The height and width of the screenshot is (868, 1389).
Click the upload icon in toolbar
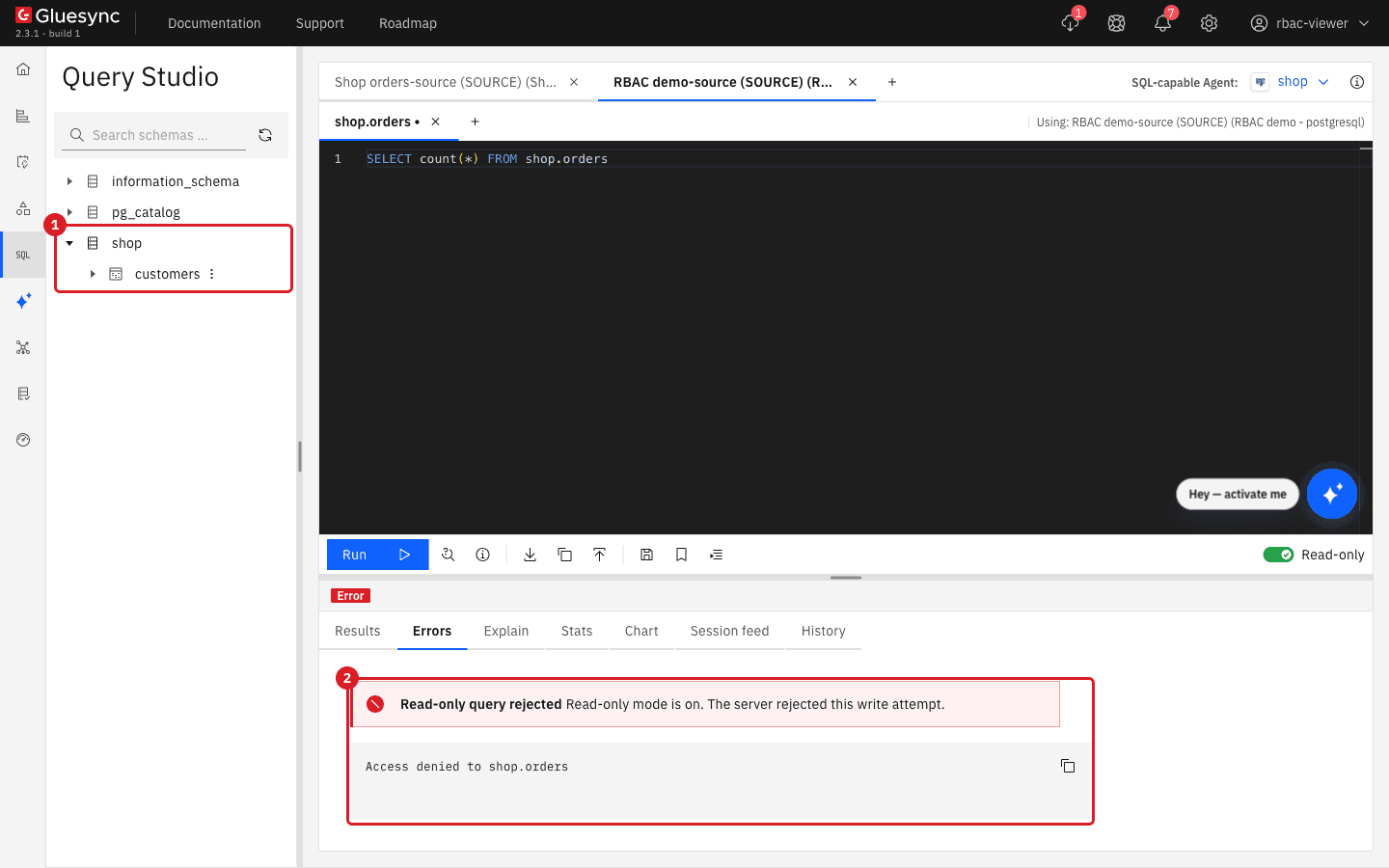[x=599, y=555]
